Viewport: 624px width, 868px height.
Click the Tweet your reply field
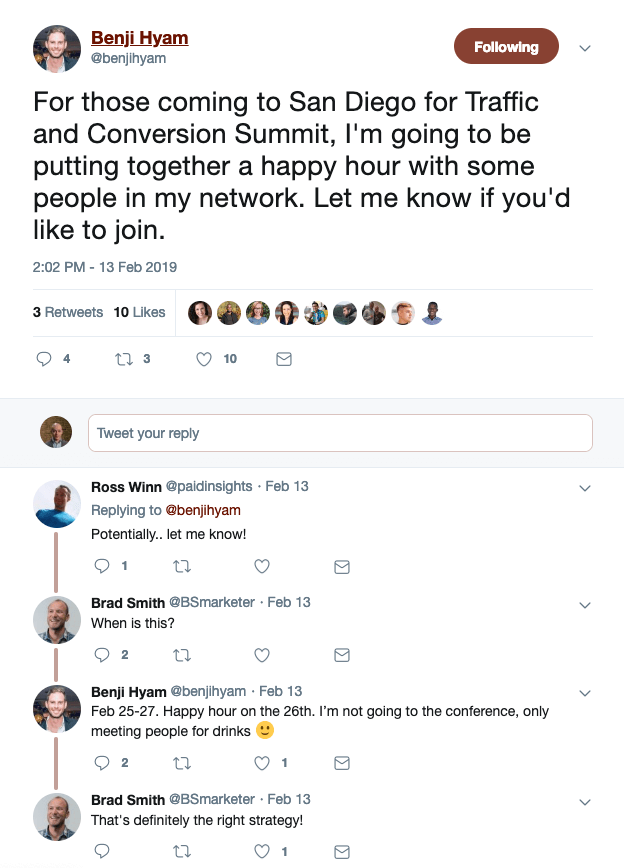point(340,433)
